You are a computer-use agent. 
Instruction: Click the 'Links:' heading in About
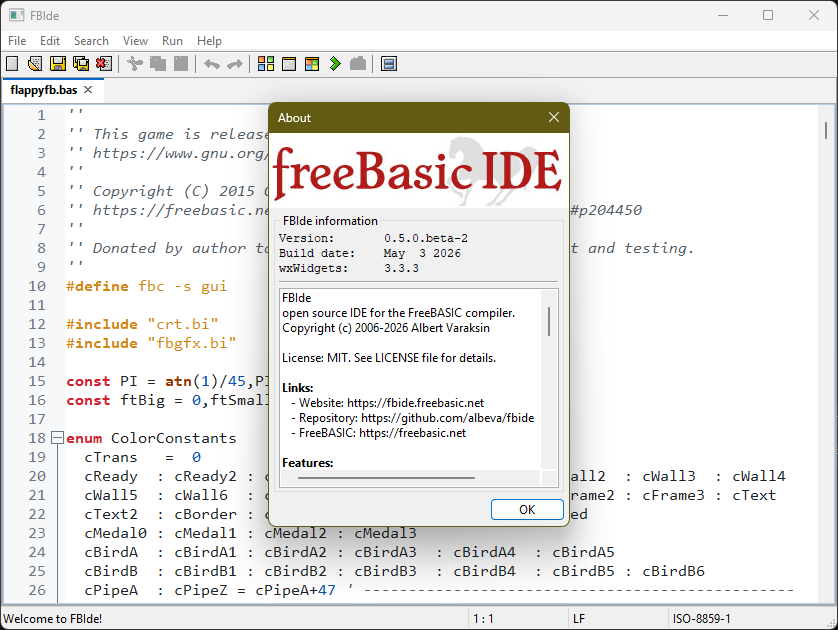[298, 388]
